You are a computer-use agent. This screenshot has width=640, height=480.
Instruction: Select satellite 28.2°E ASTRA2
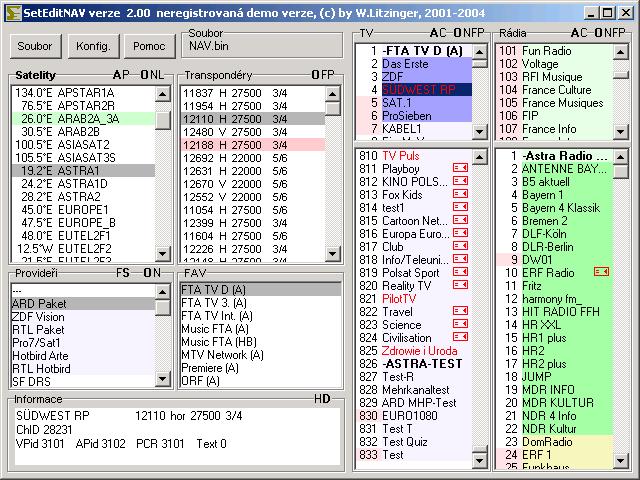click(x=84, y=197)
